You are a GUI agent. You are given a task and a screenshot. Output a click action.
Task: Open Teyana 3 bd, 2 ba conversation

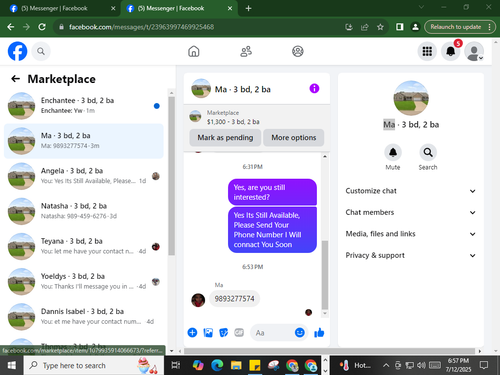84,246
